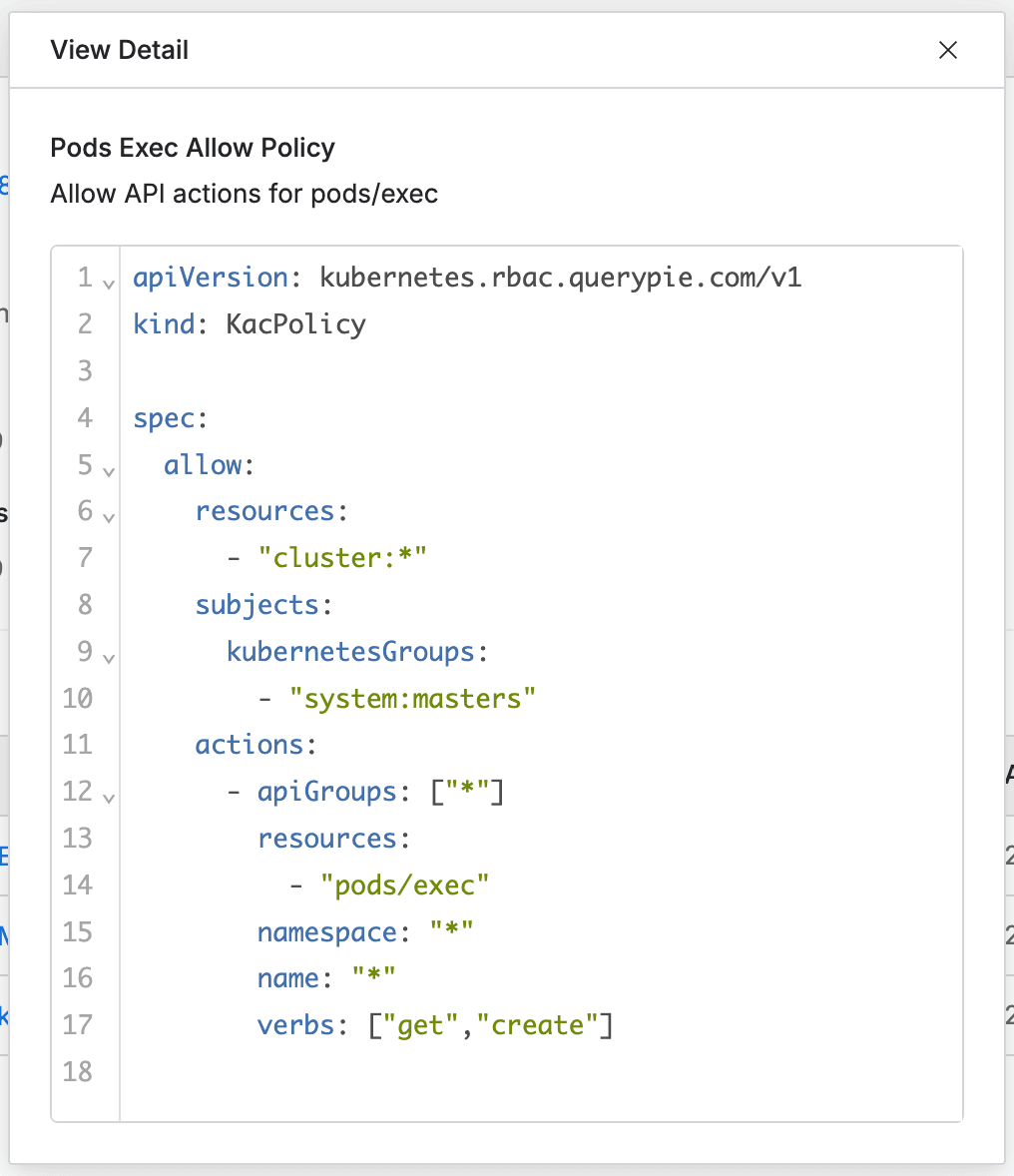Collapse the allow block on line 5

pos(109,470)
